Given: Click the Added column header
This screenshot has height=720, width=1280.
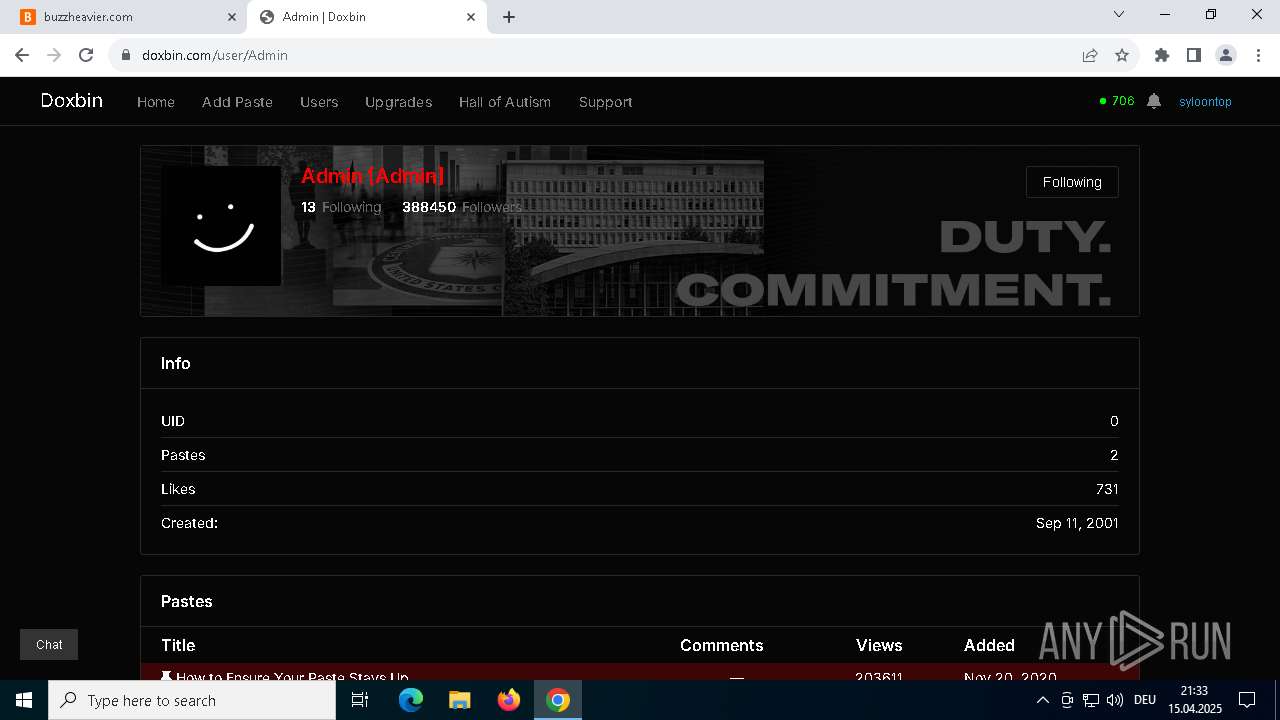Looking at the screenshot, I should pos(989,645).
